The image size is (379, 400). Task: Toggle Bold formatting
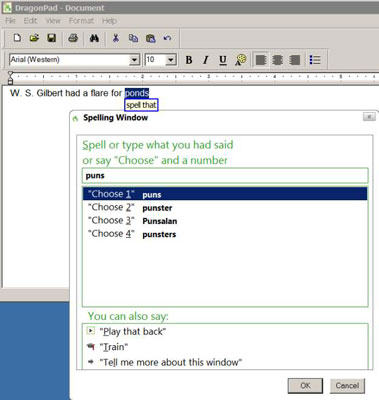pos(189,60)
